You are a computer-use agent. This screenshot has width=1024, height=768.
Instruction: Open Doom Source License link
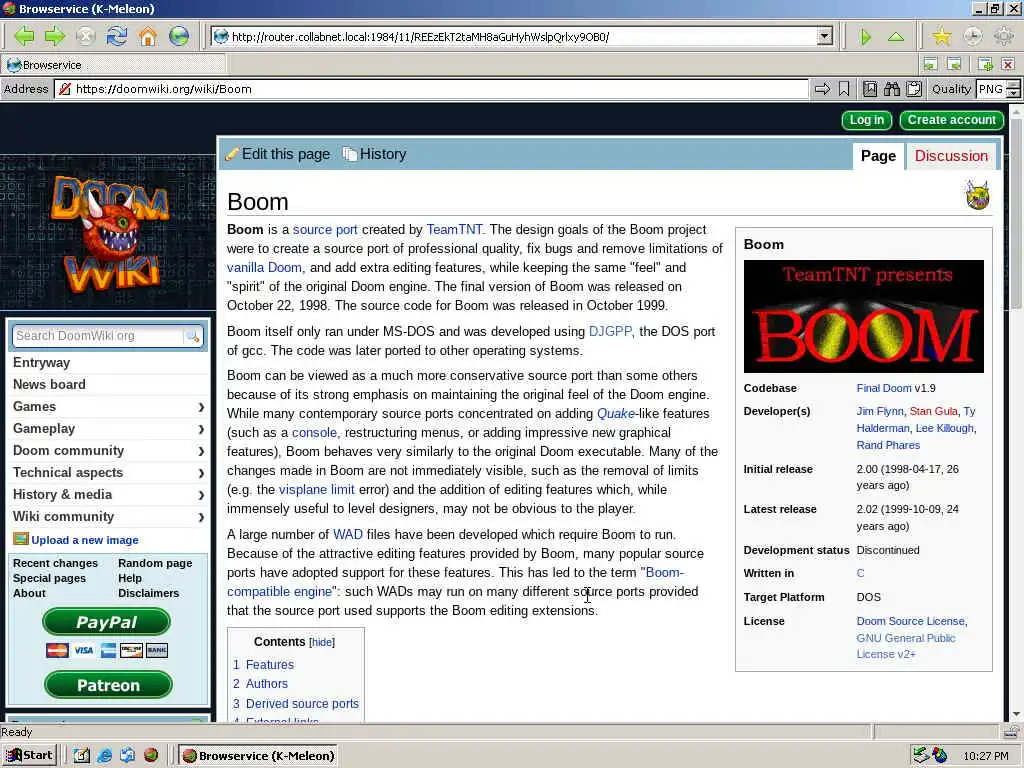[x=911, y=622]
